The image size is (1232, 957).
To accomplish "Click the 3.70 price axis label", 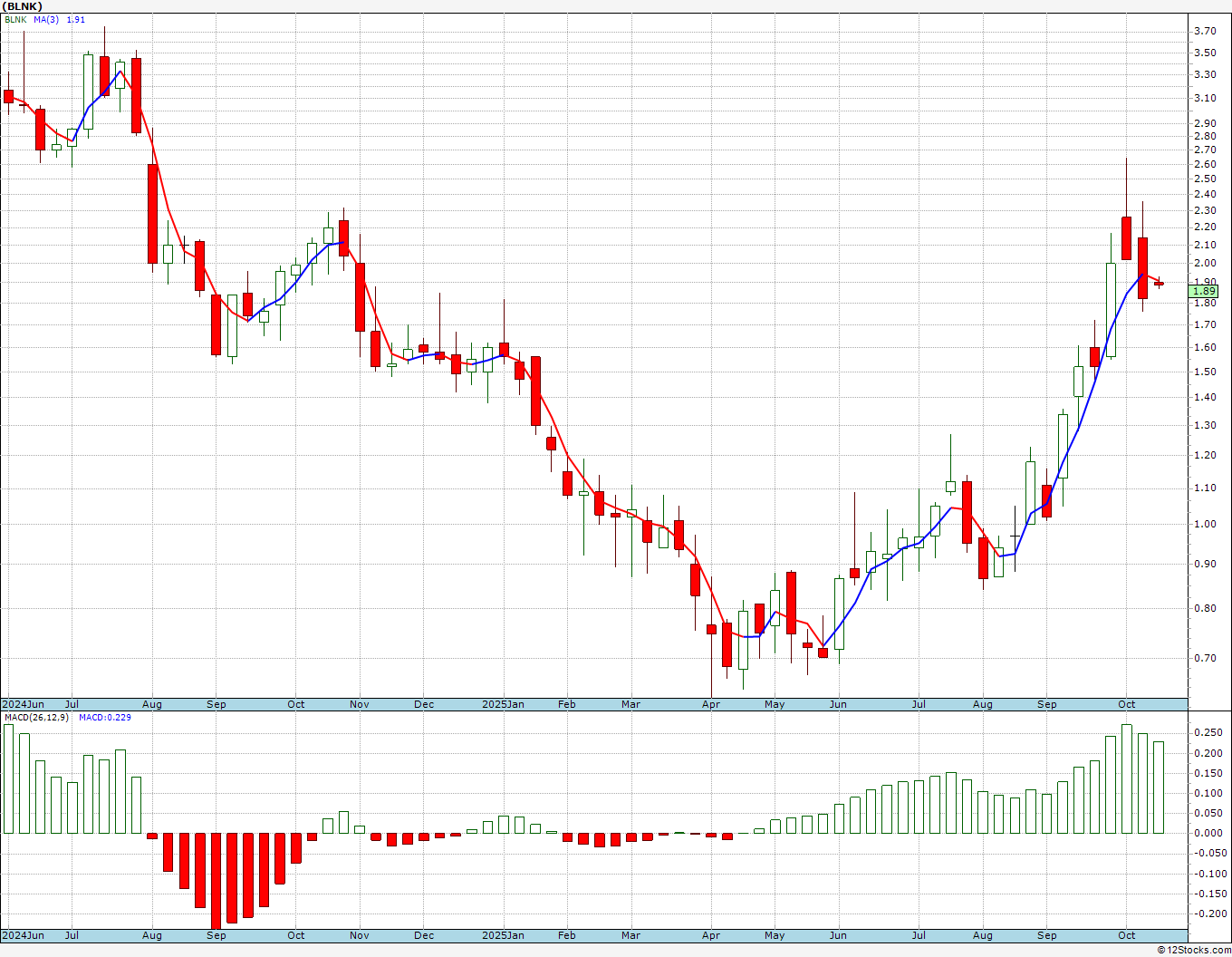I will point(1205,31).
